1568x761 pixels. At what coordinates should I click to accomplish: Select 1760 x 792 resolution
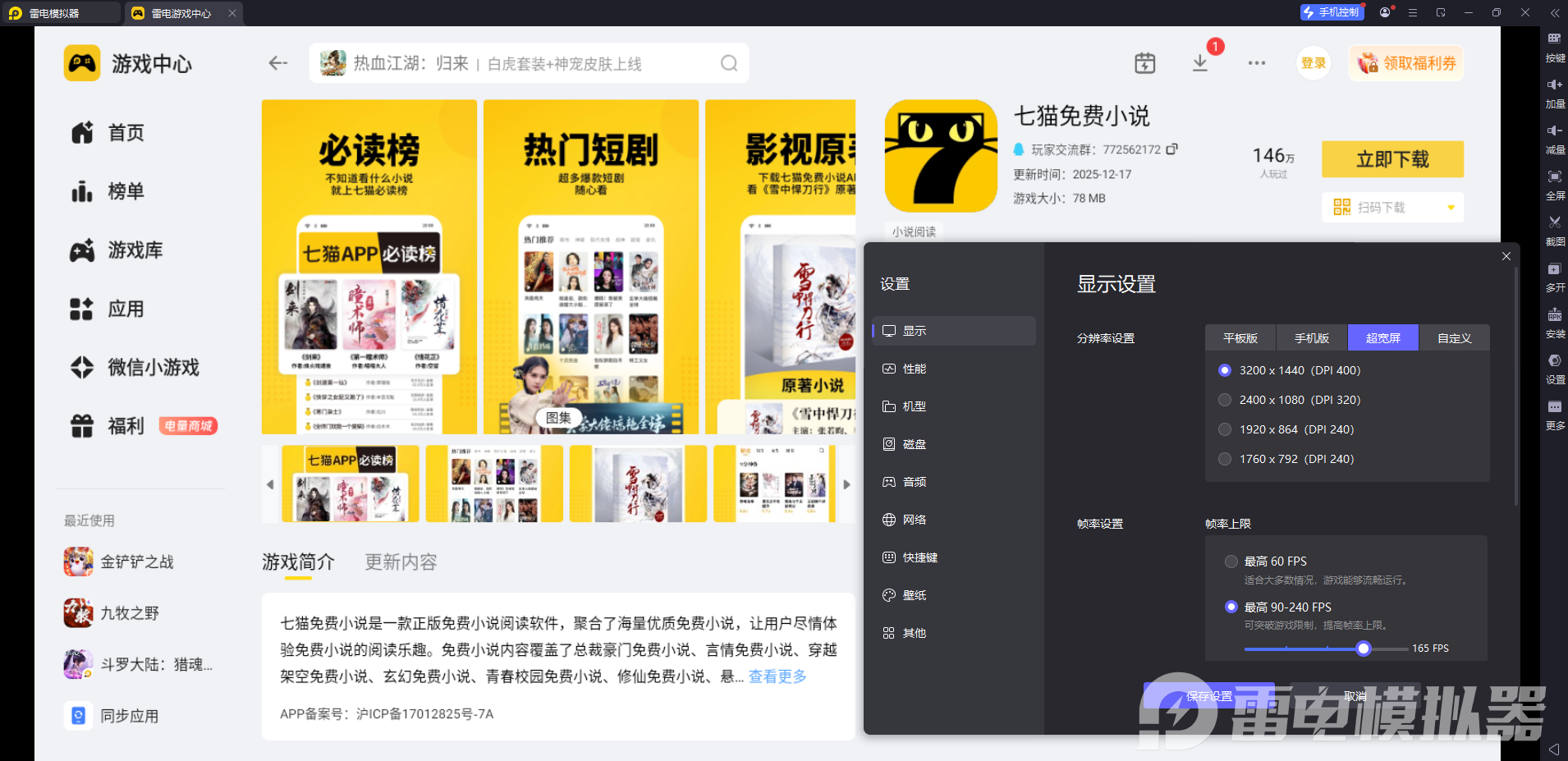tap(1225, 459)
